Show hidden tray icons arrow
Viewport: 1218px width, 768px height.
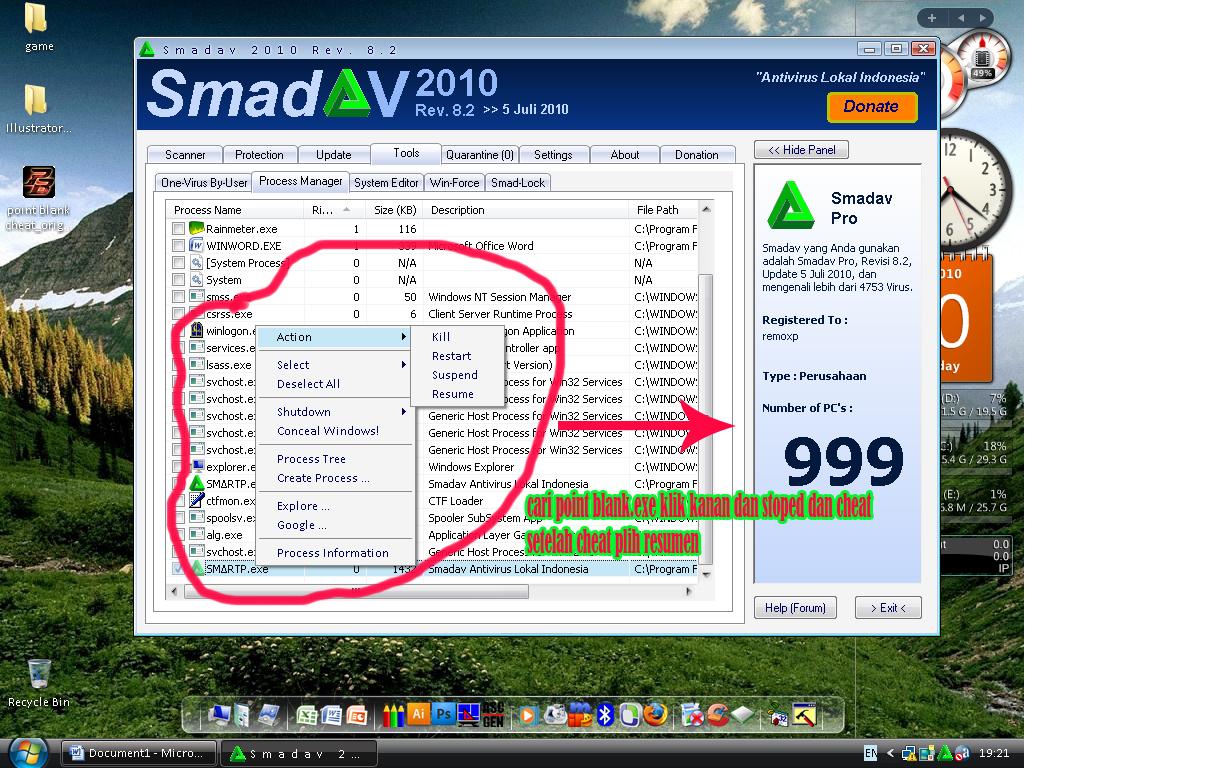tap(890, 753)
